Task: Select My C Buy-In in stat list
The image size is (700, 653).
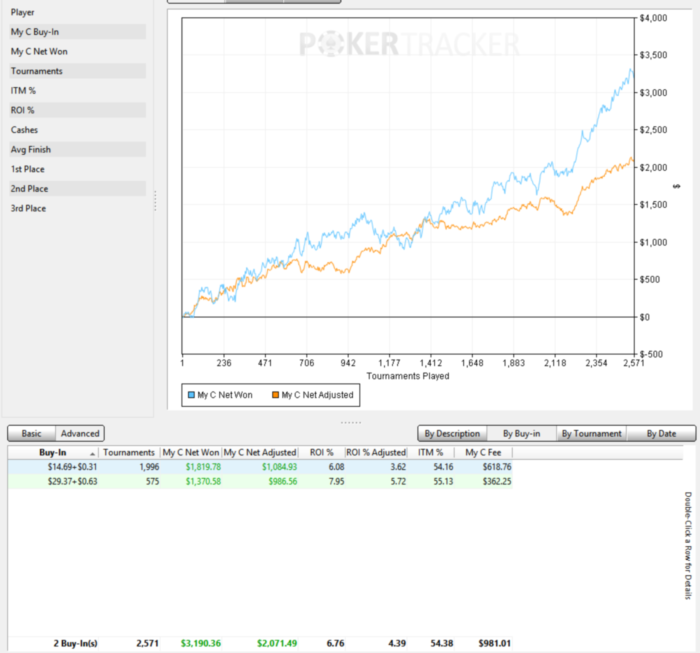Action: pos(78,32)
